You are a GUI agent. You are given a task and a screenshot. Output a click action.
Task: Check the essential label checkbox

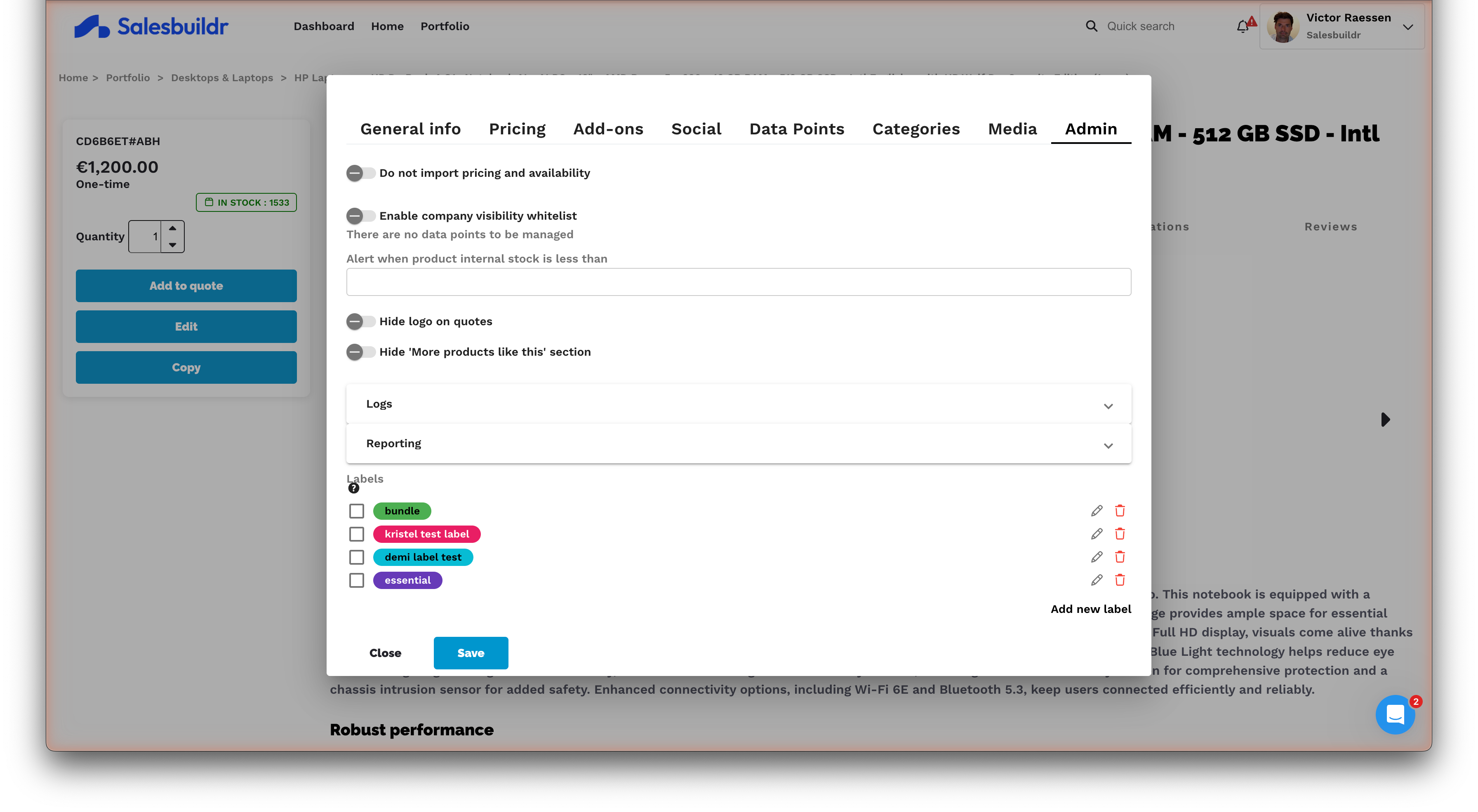pyautogui.click(x=356, y=580)
